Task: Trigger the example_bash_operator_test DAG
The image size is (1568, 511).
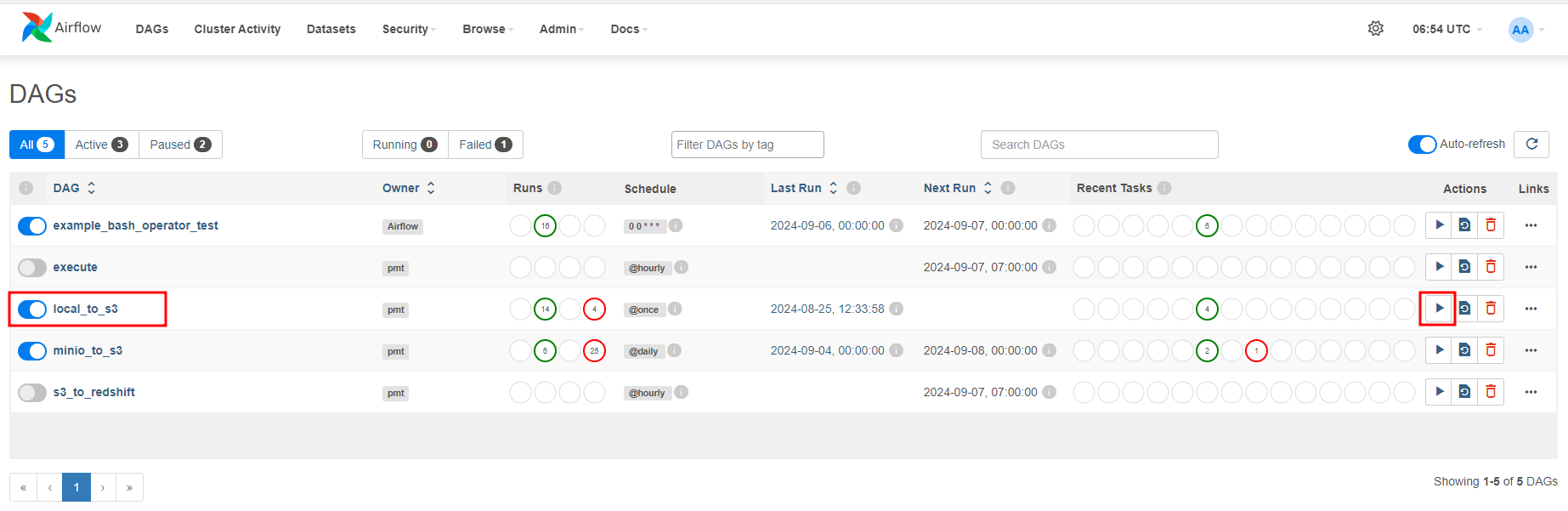Action: pos(1439,225)
